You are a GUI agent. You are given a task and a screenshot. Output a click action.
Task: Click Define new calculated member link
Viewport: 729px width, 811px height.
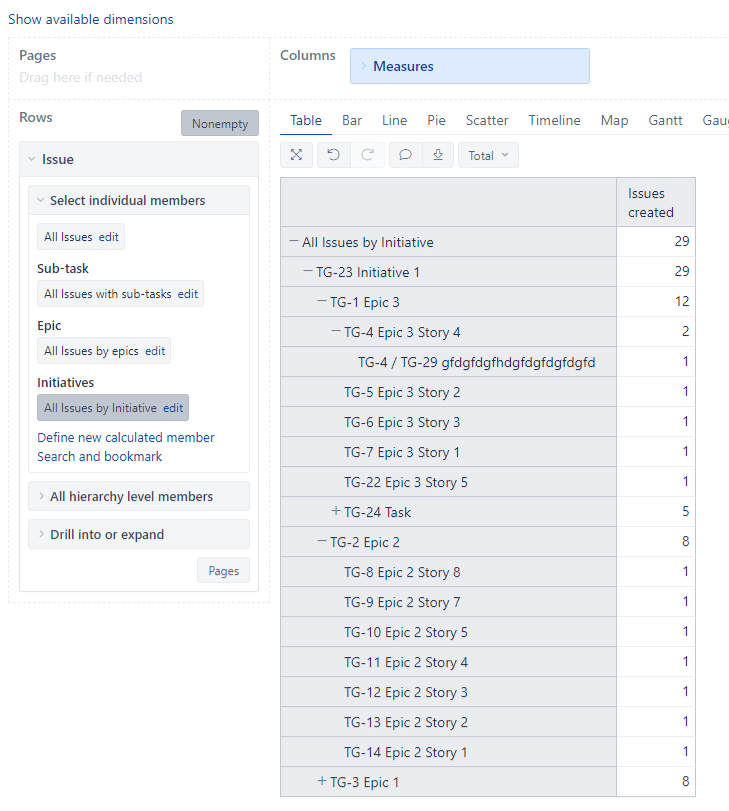click(x=126, y=437)
